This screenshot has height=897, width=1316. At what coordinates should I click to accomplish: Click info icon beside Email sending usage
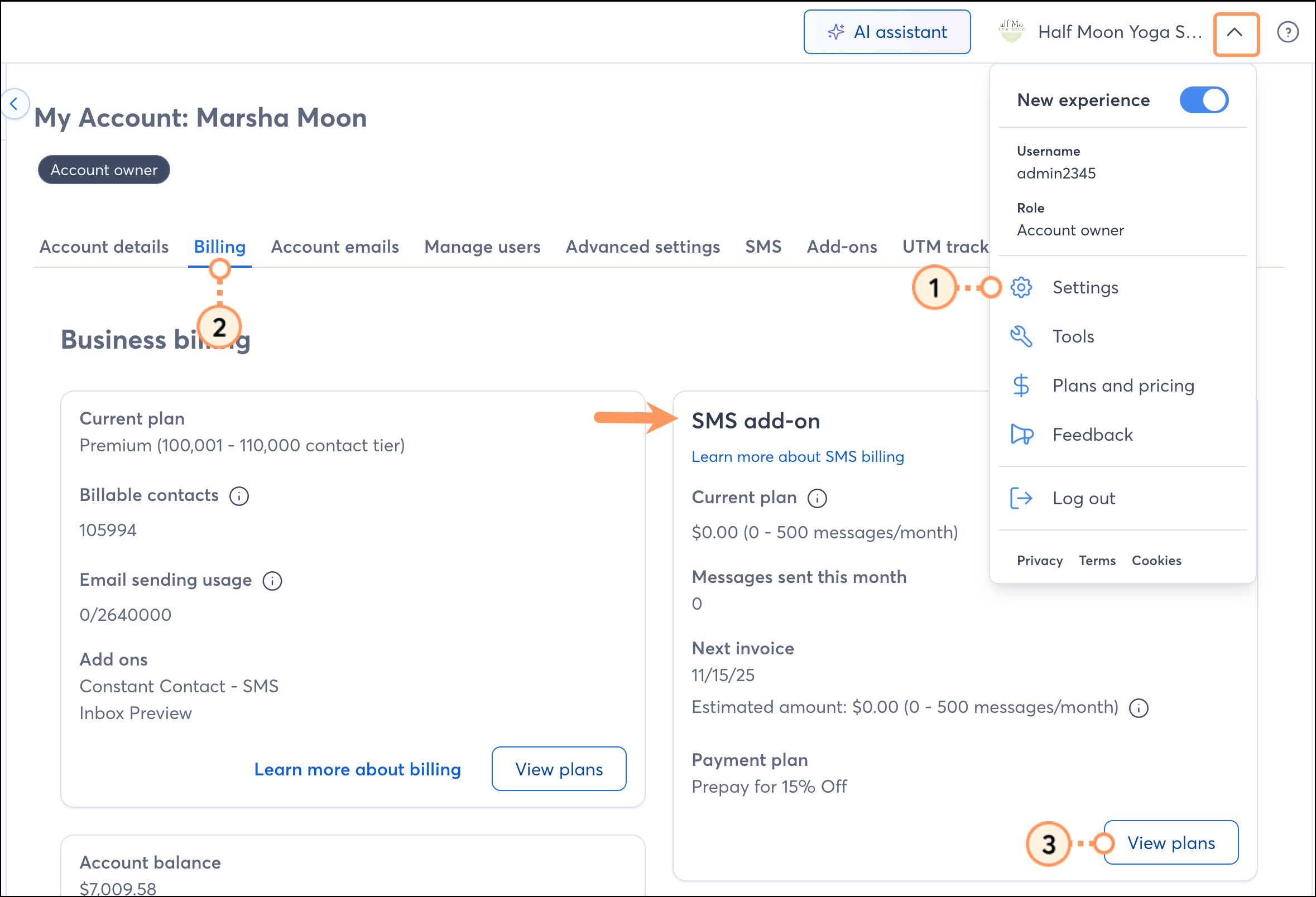[272, 581]
